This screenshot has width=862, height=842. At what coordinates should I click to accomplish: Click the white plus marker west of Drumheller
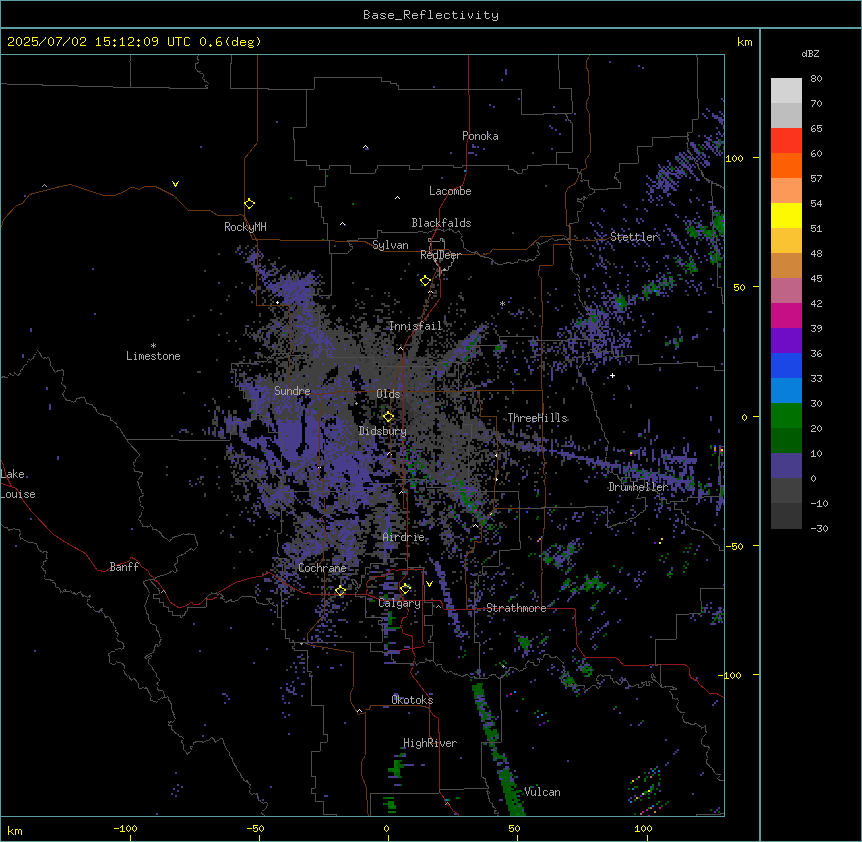(x=612, y=375)
